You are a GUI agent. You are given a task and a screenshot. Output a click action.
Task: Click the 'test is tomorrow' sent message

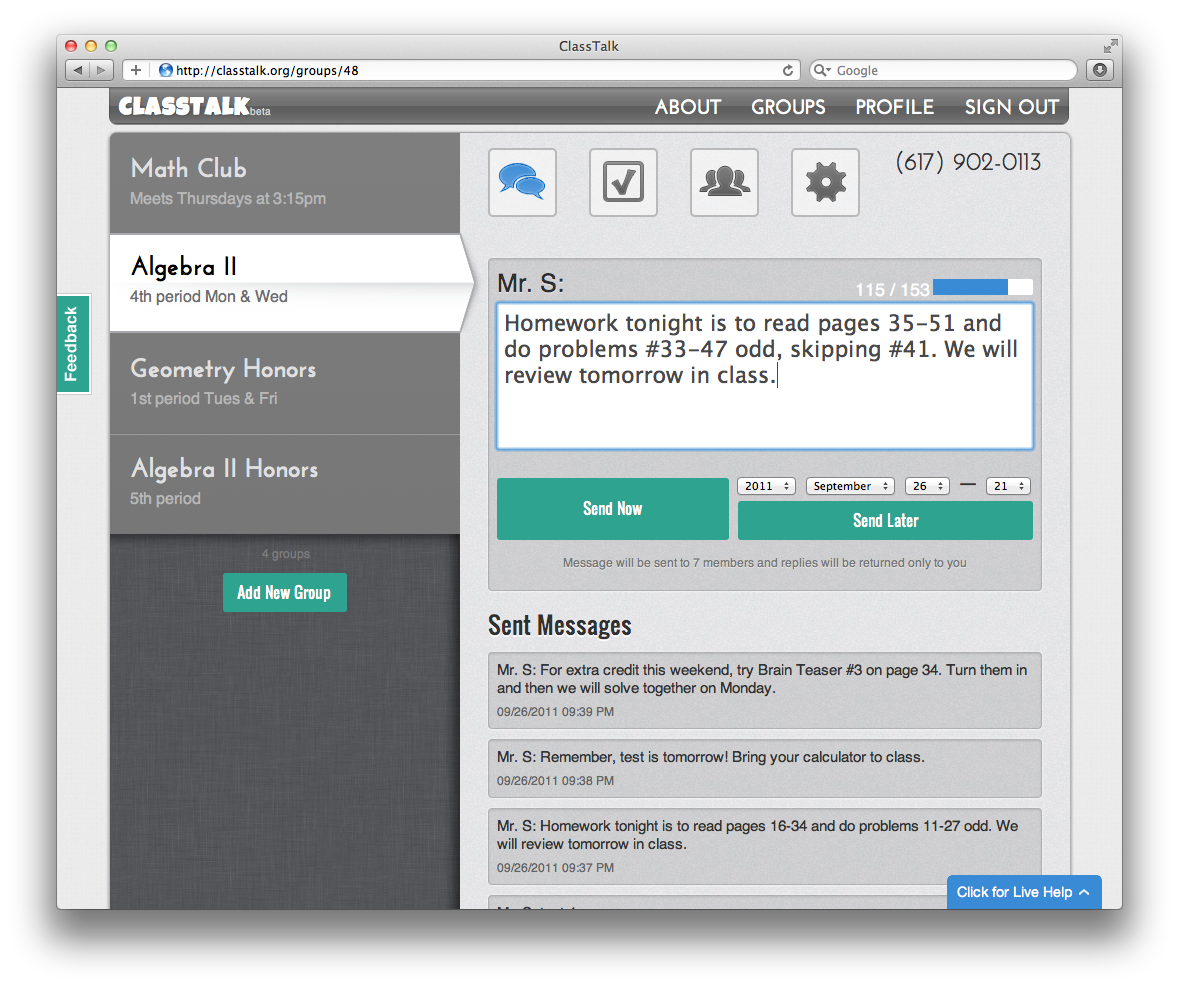click(x=765, y=768)
